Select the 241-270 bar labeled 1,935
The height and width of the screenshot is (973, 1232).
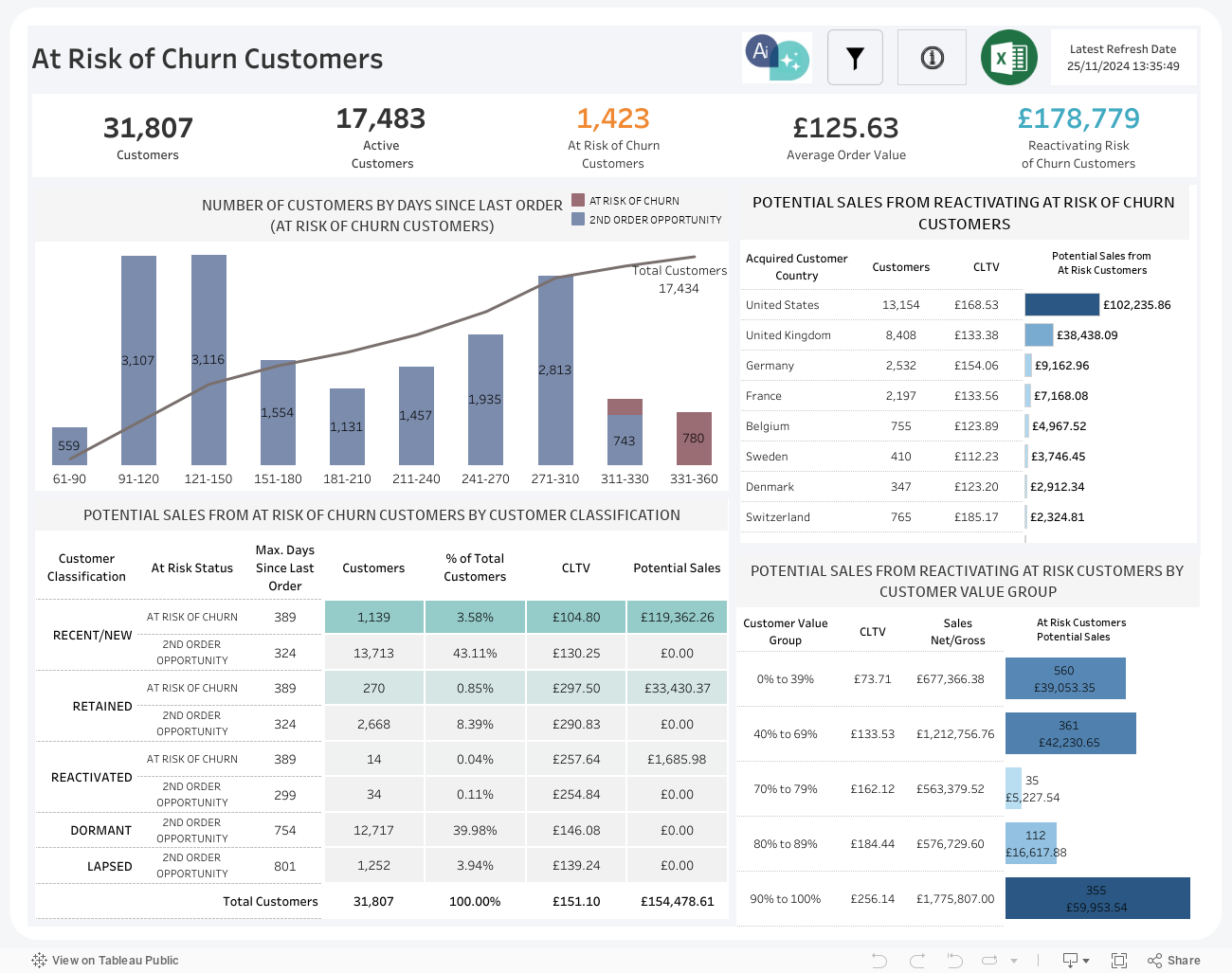click(485, 399)
